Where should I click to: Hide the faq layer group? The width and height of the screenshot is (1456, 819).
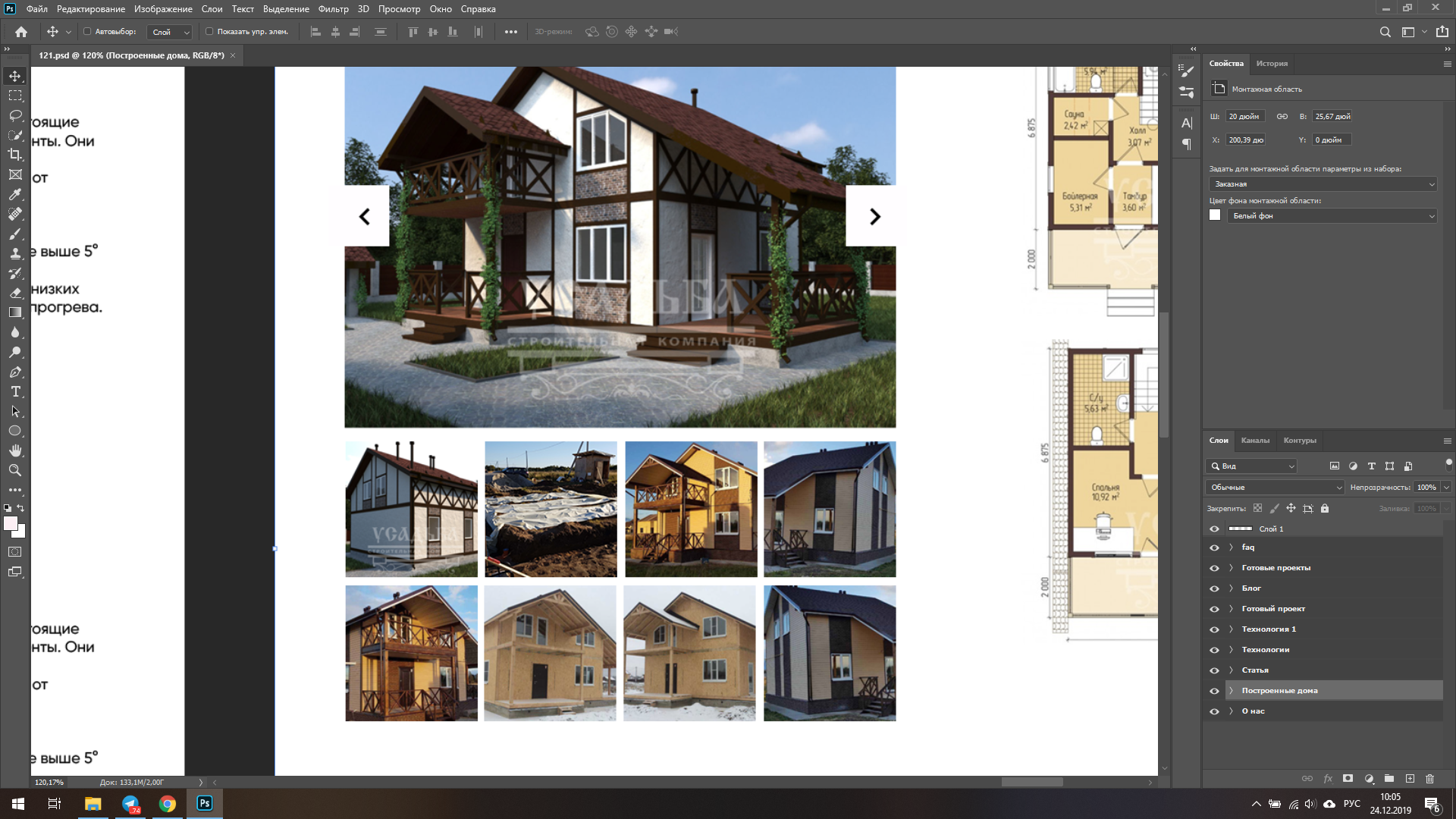(x=1214, y=548)
